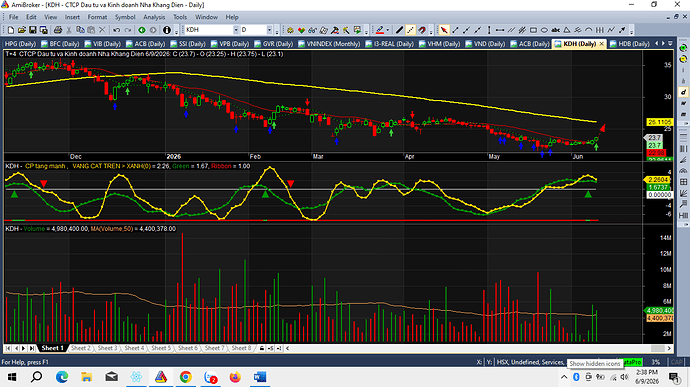Open the Format menu
This screenshot has width=690, height=387.
[x=97, y=17]
